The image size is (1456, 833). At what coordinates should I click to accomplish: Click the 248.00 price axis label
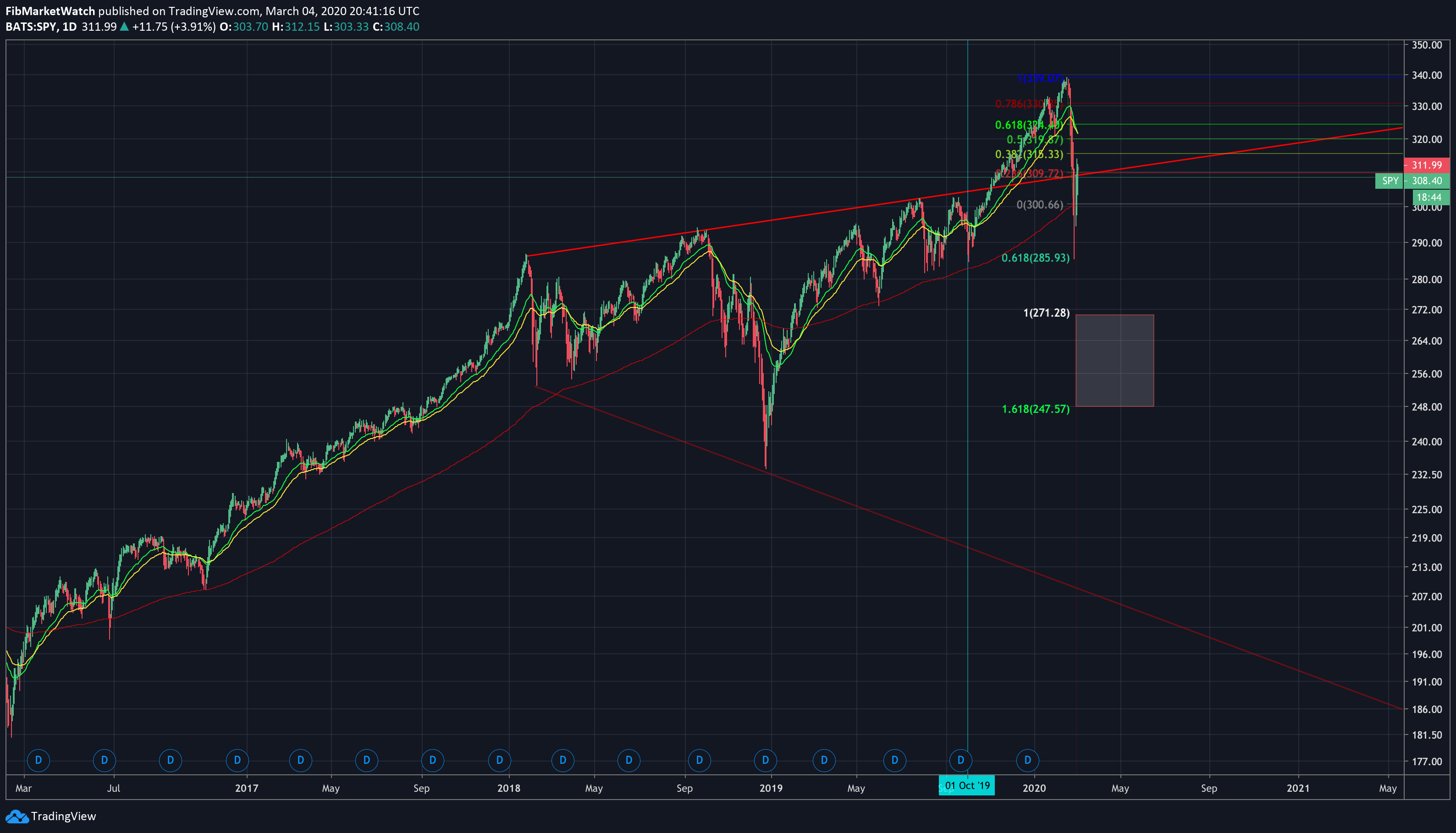1427,407
